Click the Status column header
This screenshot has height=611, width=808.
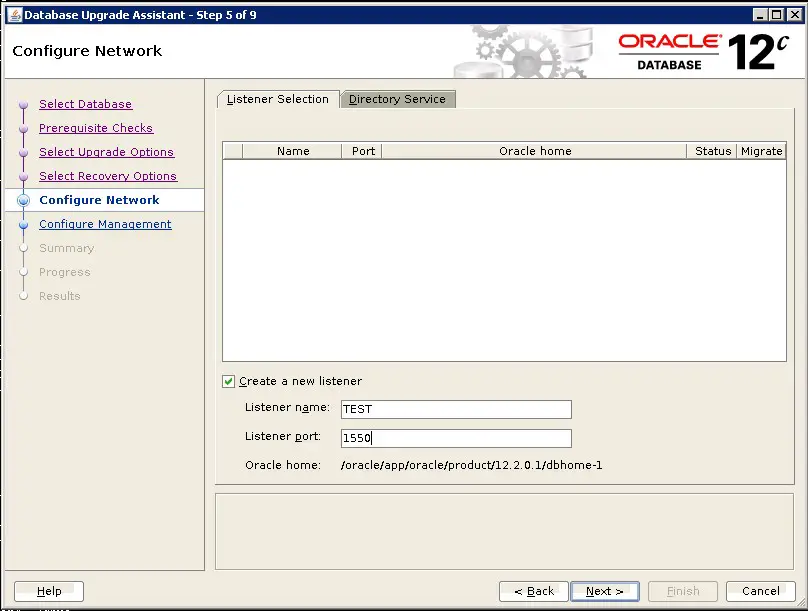[x=713, y=151]
